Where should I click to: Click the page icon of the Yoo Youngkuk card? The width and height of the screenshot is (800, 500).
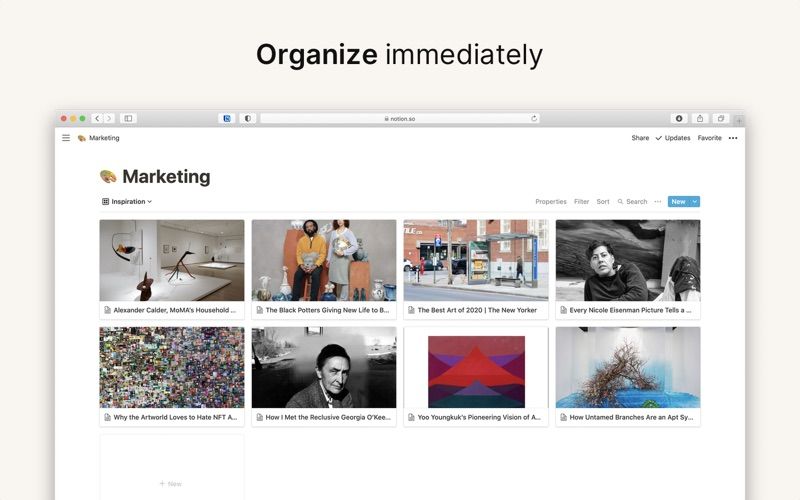(411, 417)
